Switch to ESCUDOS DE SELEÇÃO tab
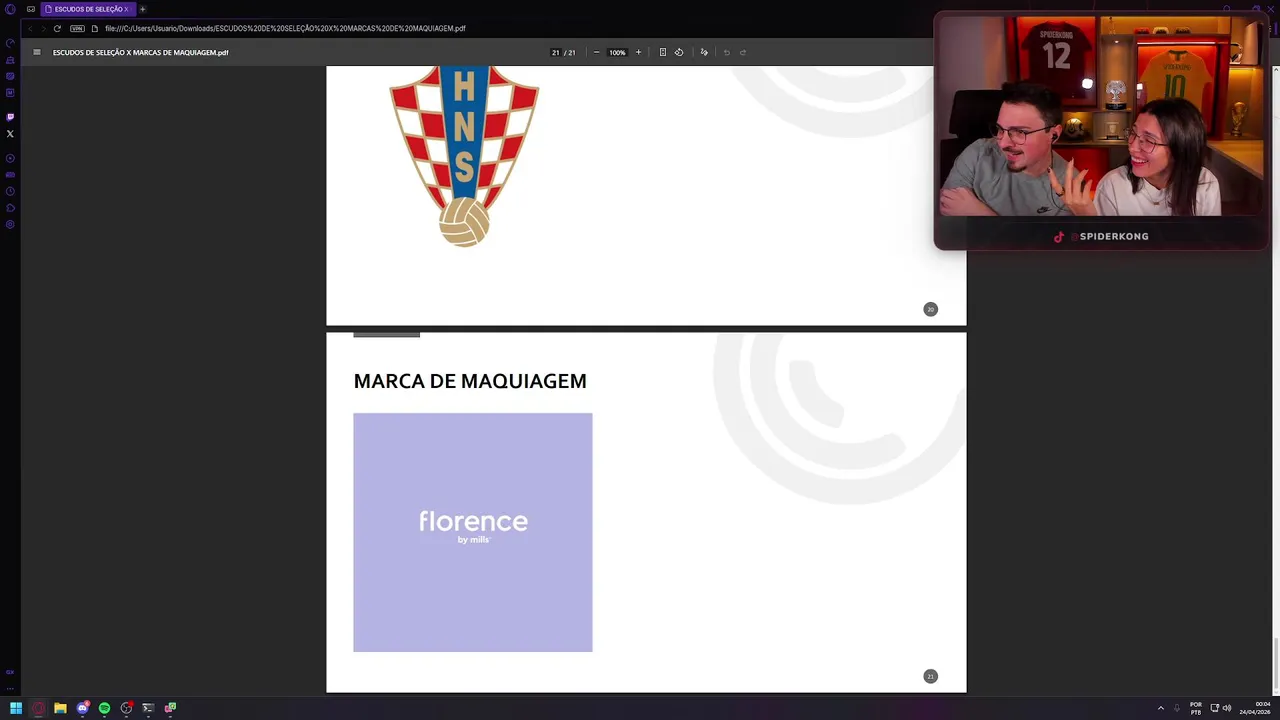 click(x=87, y=9)
